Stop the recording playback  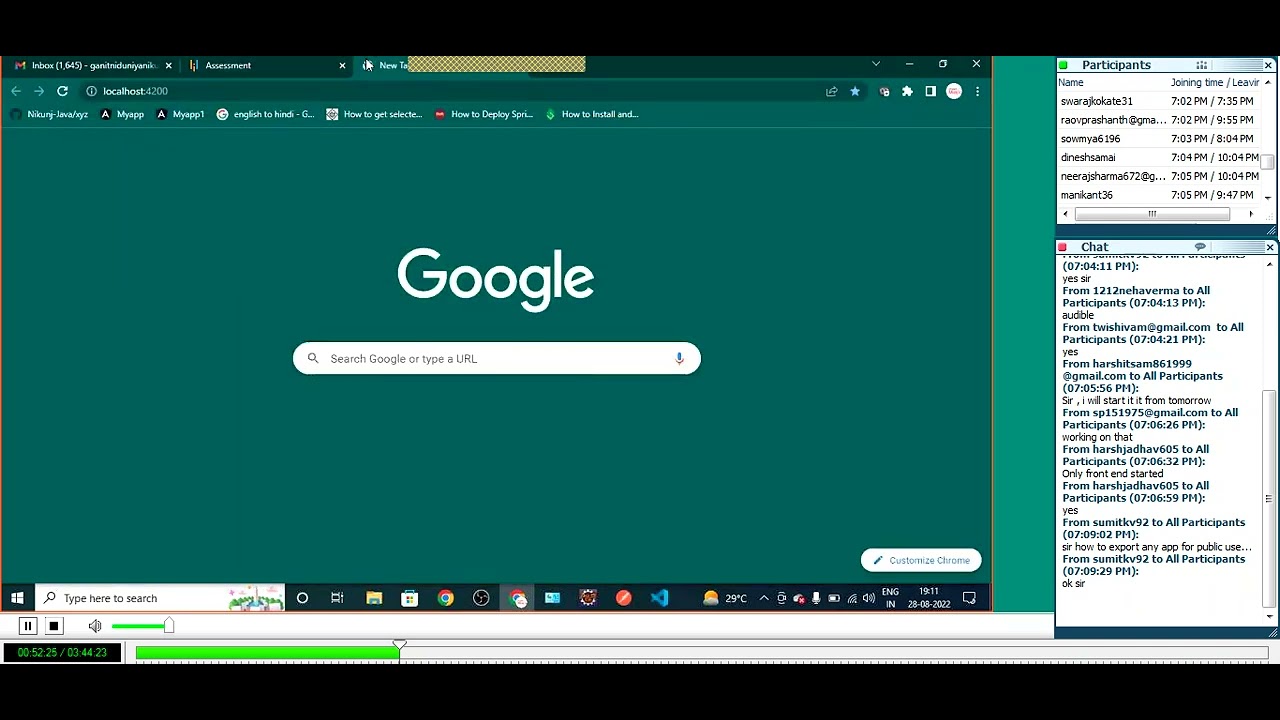click(54, 626)
